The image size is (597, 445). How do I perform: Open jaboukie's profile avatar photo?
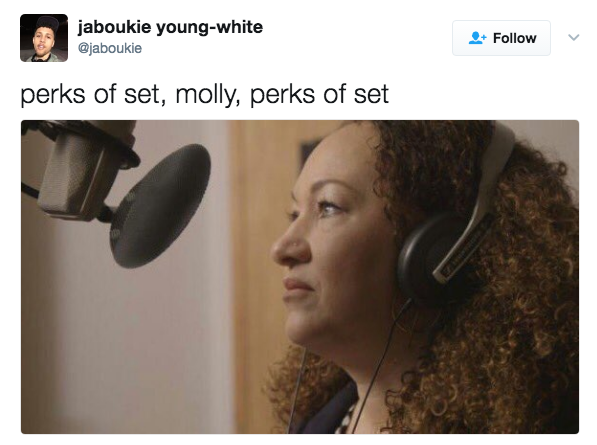[x=44, y=38]
